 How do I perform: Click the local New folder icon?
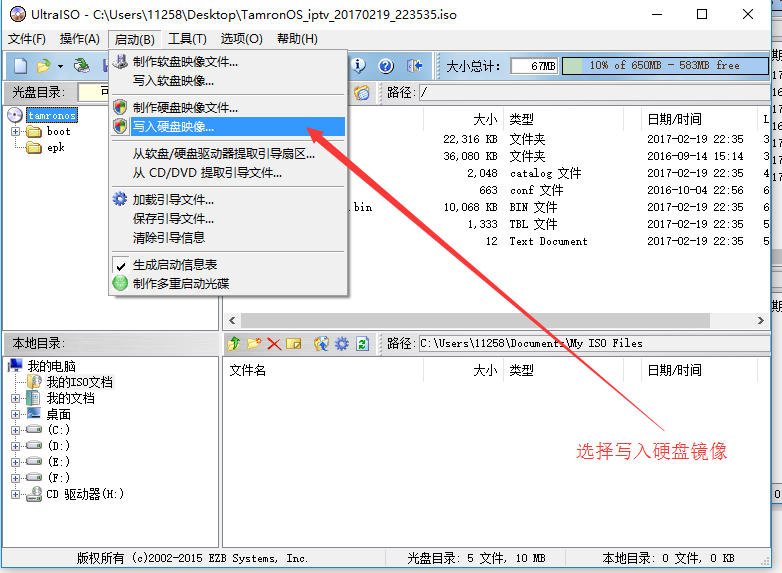pos(254,344)
